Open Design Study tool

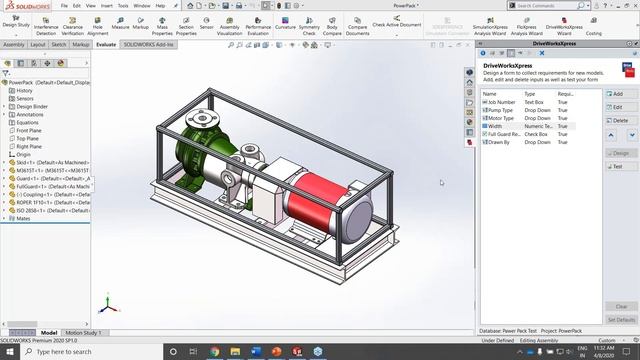[x=16, y=22]
